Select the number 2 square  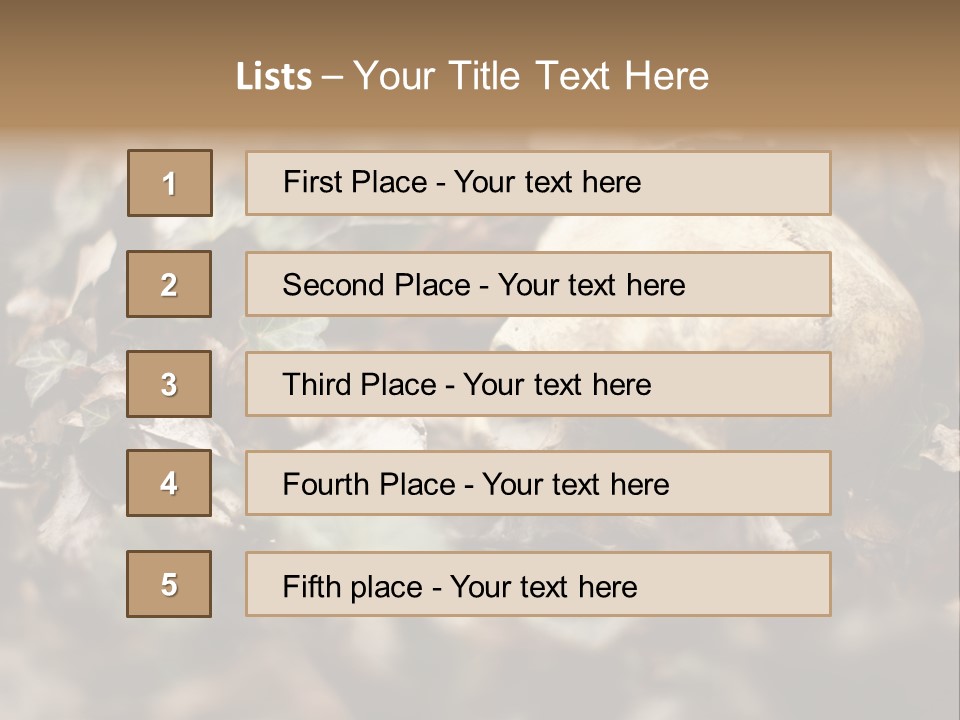coord(169,284)
